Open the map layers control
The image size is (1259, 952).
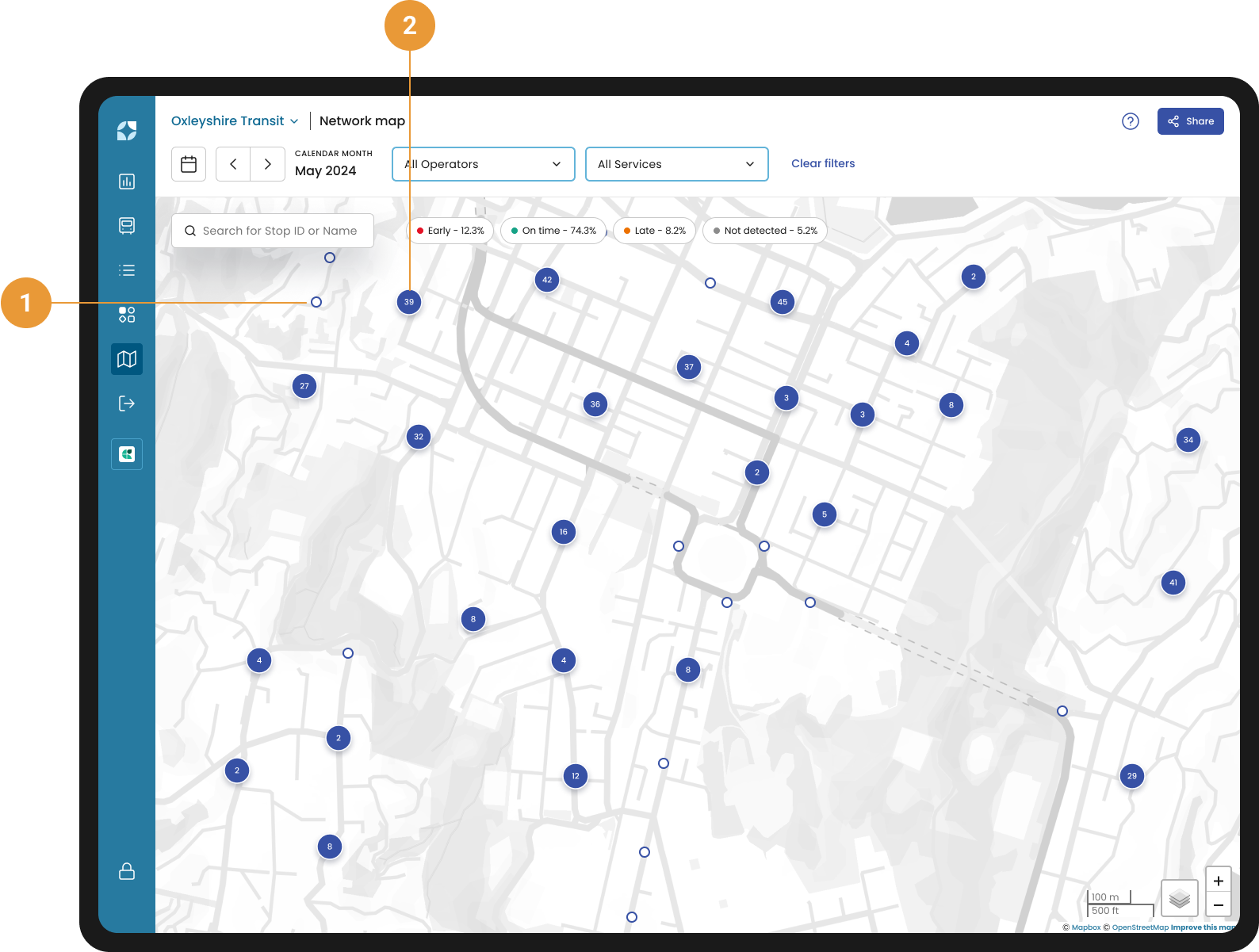pos(1180,898)
